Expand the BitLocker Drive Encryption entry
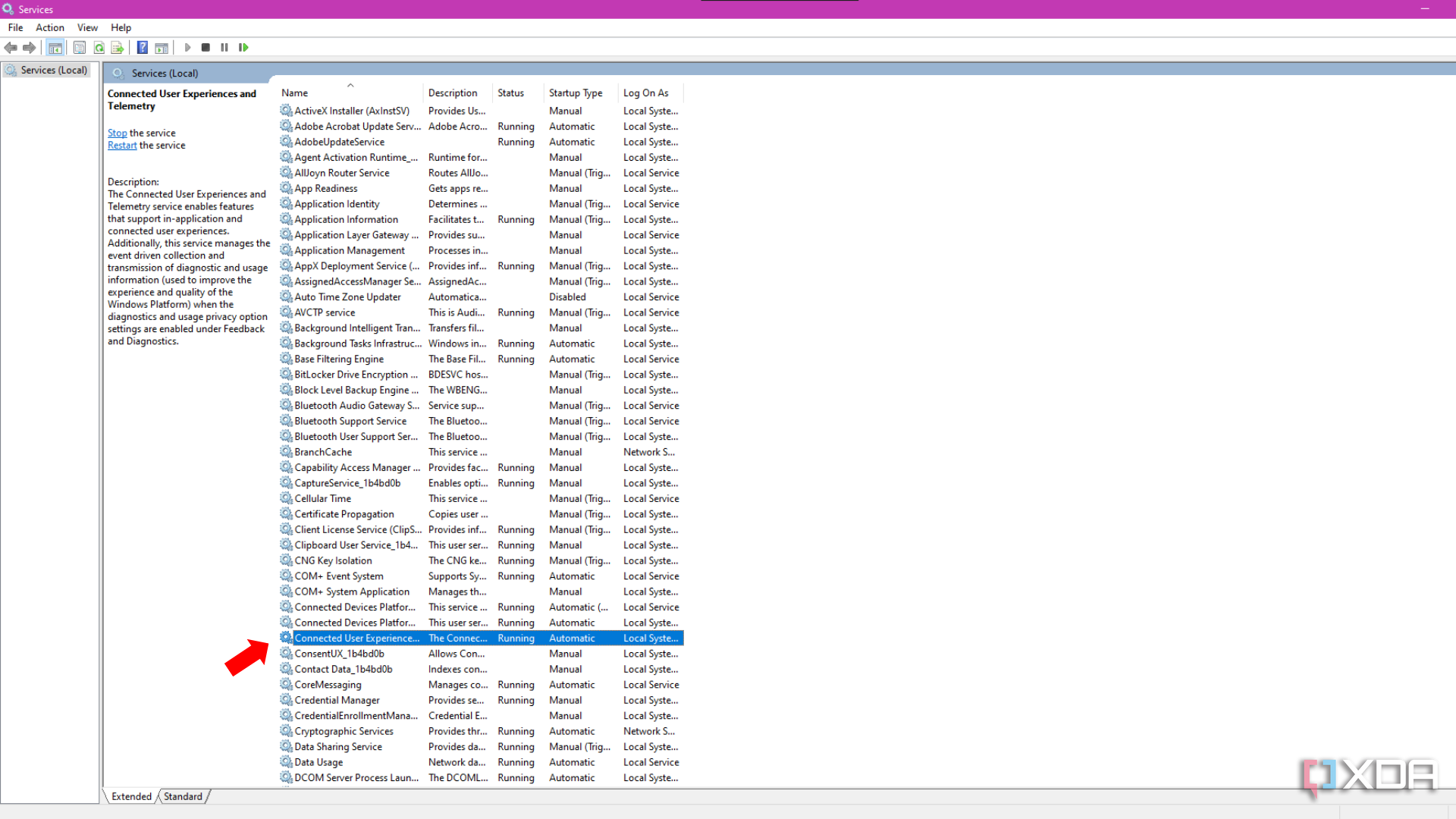This screenshot has height=819, width=1456. [355, 374]
